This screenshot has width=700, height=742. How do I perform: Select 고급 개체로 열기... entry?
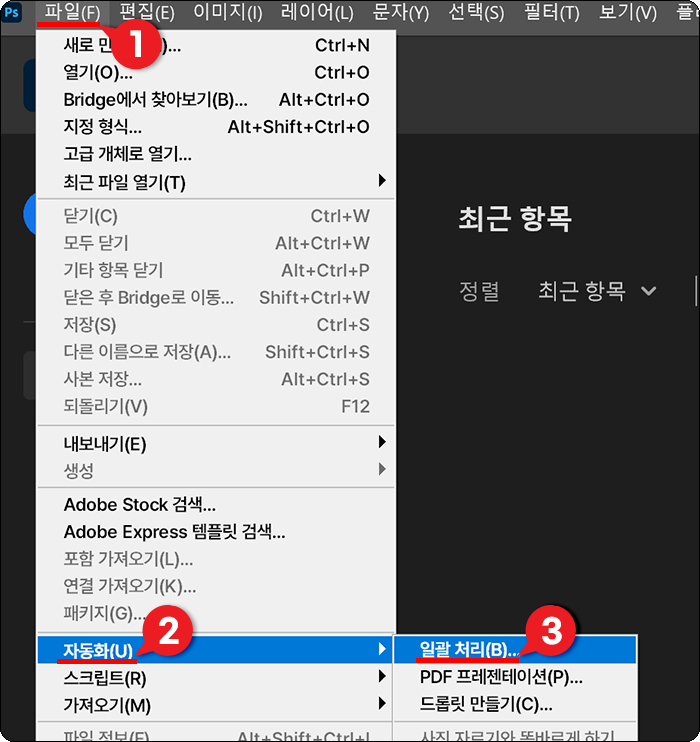point(216,154)
